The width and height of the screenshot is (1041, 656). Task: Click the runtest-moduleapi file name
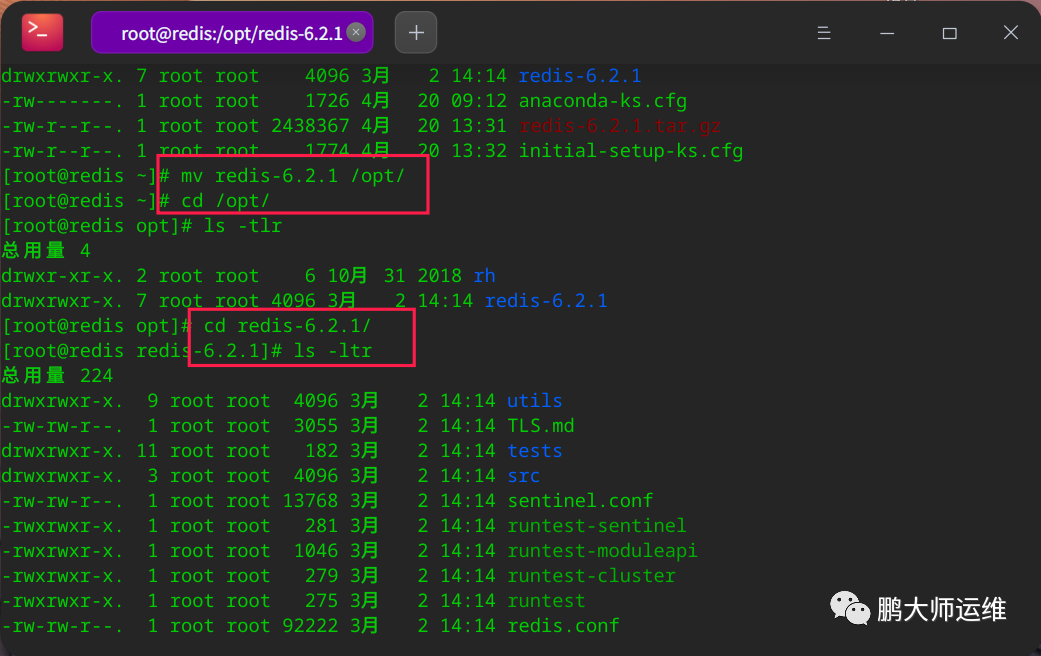602,550
